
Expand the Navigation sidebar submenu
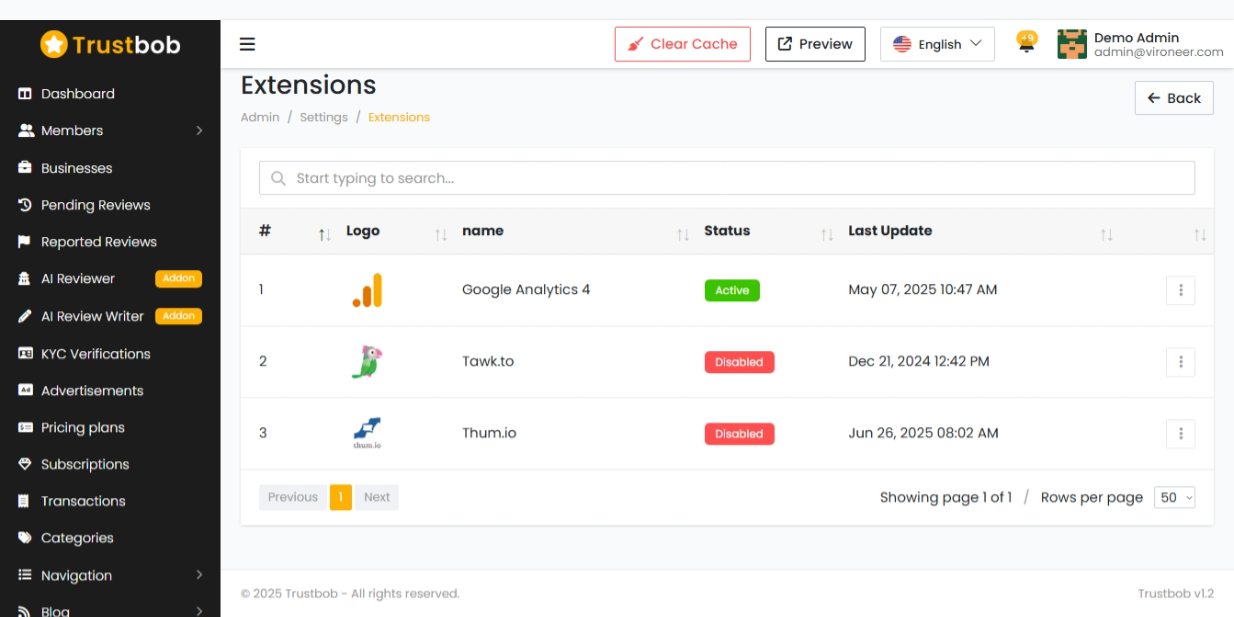point(199,575)
